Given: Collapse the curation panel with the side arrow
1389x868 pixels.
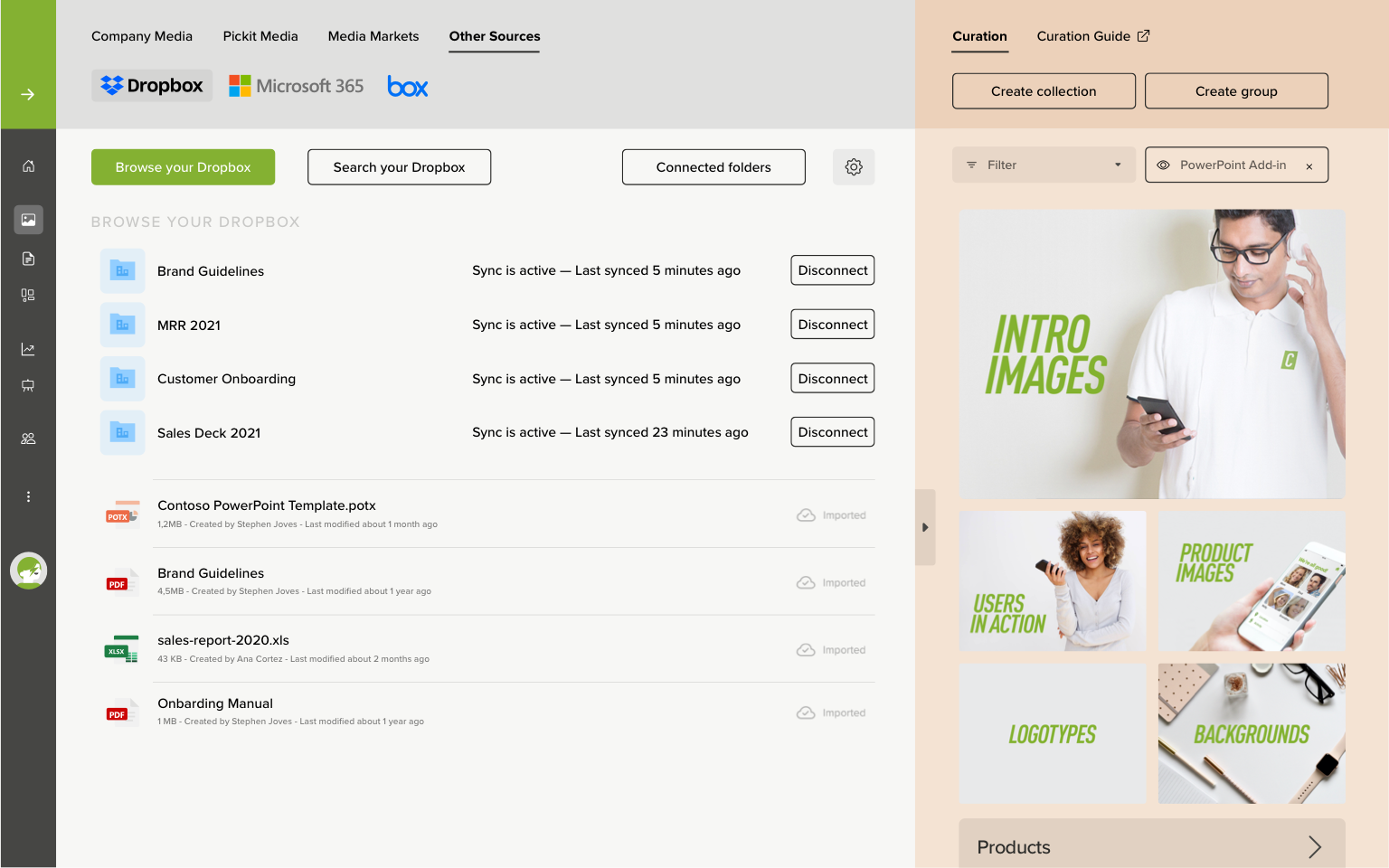Looking at the screenshot, I should [925, 527].
